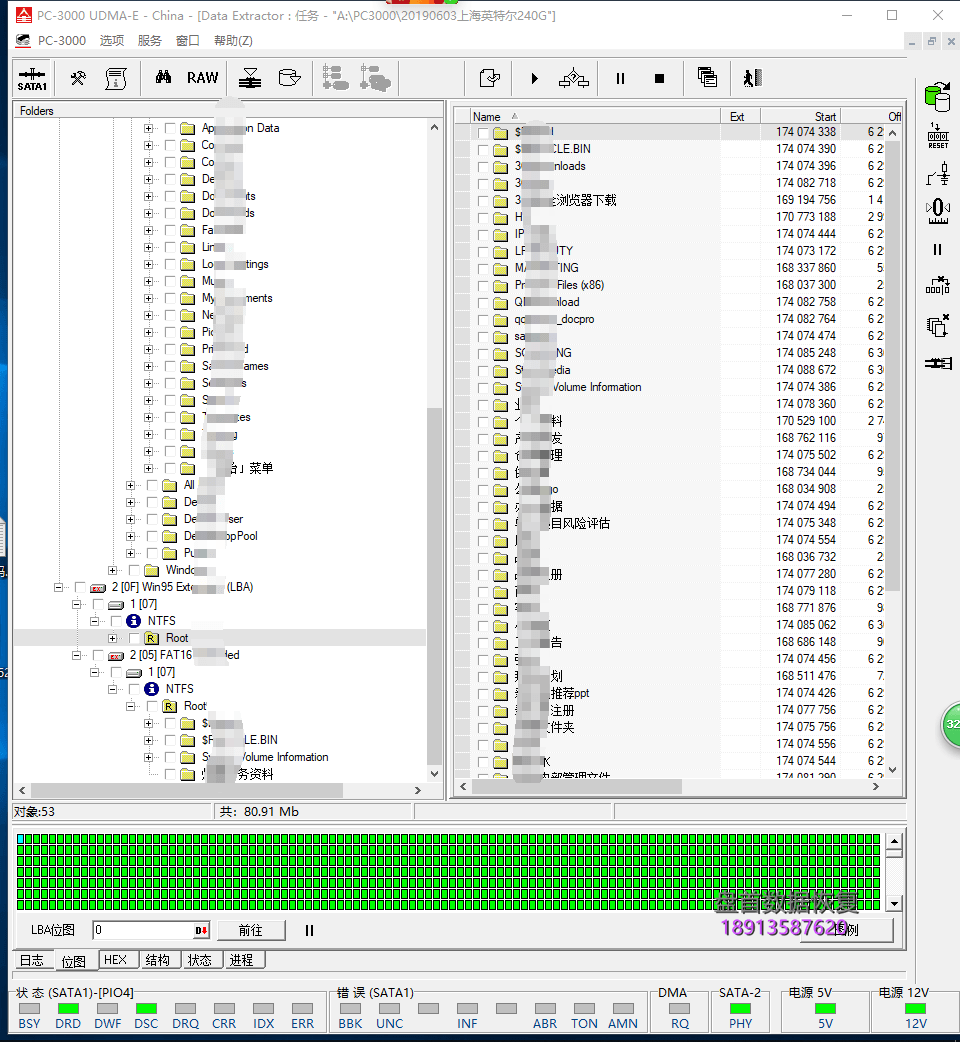The width and height of the screenshot is (960, 1042).
Task: Click the signal probe icon in right sidebar
Action: [938, 174]
